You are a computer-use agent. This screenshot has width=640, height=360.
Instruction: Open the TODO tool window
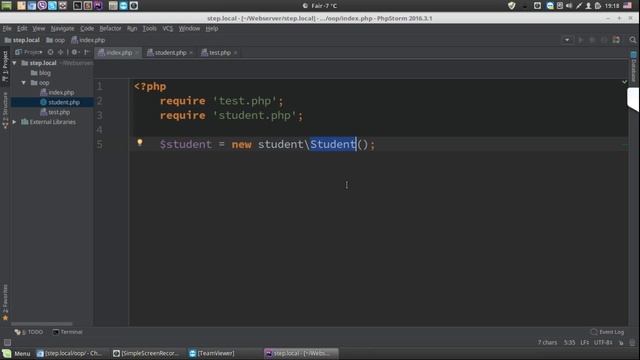[x=29, y=332]
